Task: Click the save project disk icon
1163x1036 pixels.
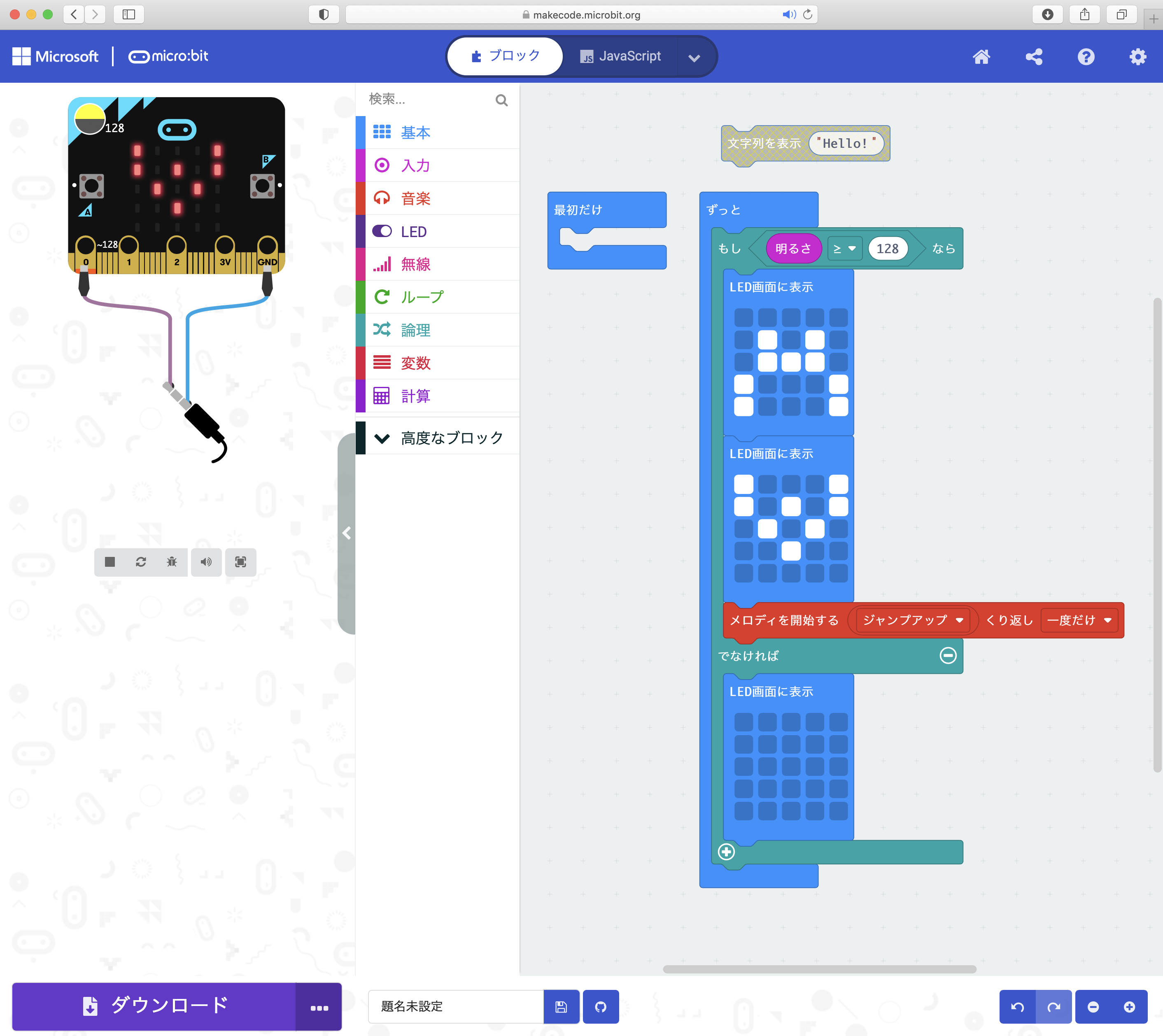Action: [x=561, y=1006]
